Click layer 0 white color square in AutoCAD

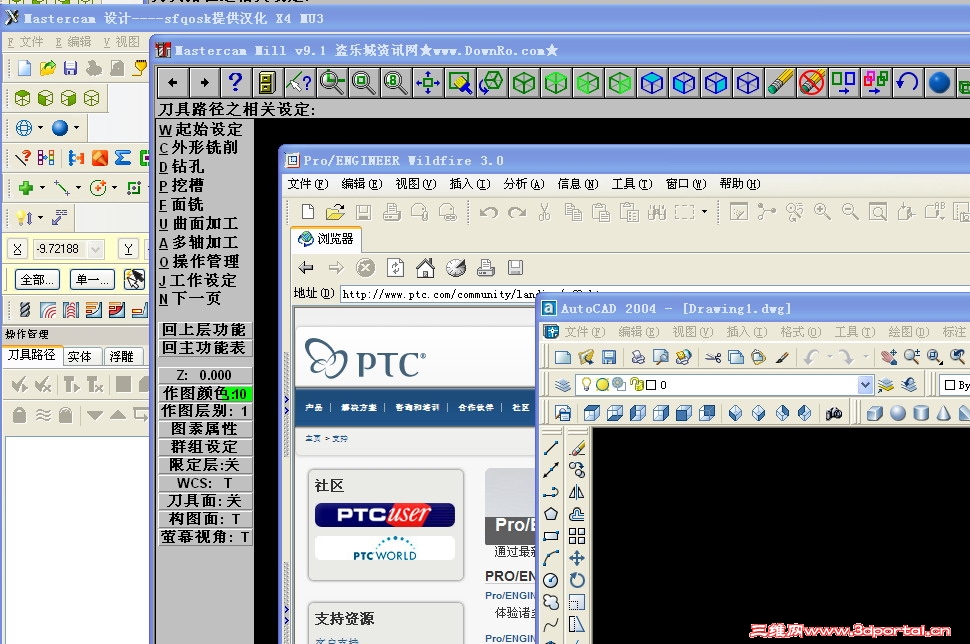point(651,385)
